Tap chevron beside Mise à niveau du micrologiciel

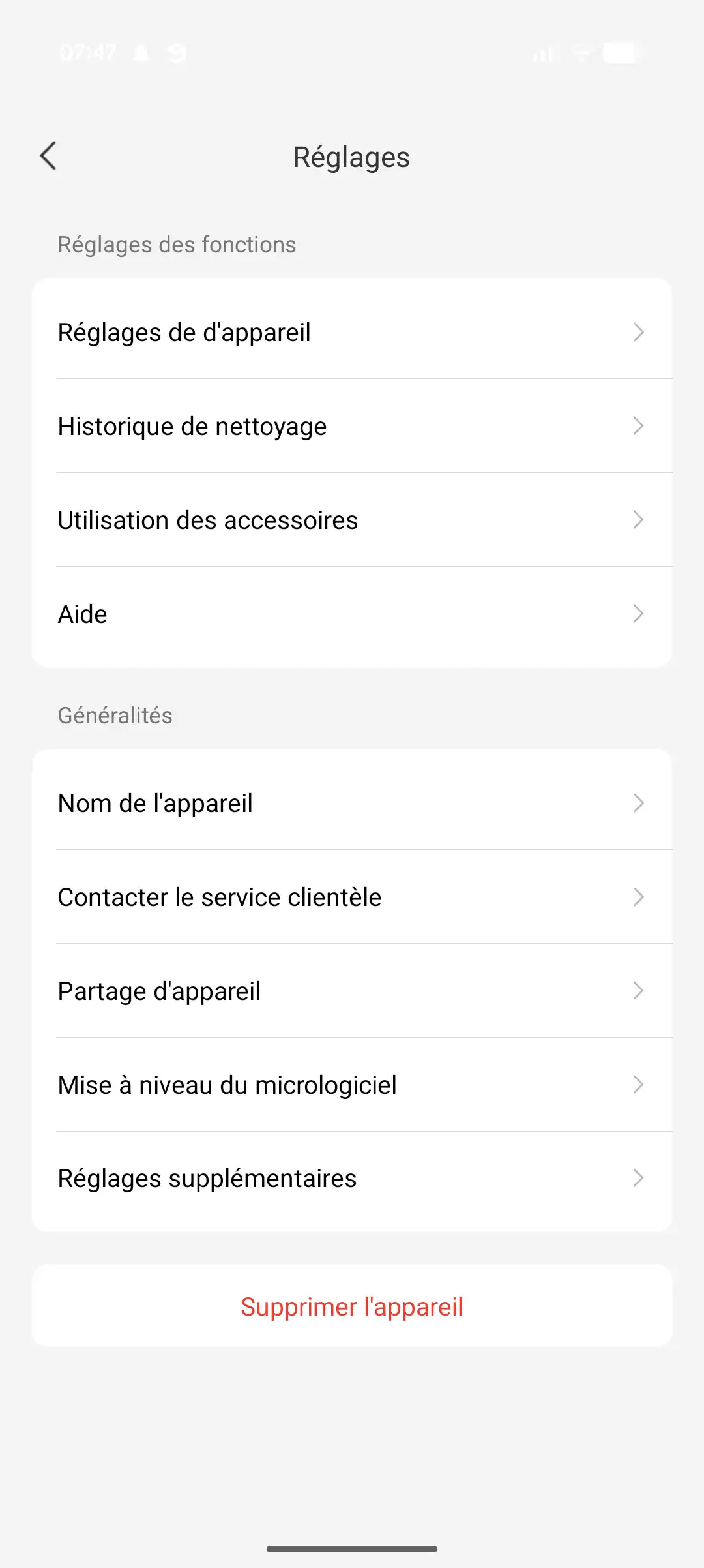click(x=638, y=1085)
